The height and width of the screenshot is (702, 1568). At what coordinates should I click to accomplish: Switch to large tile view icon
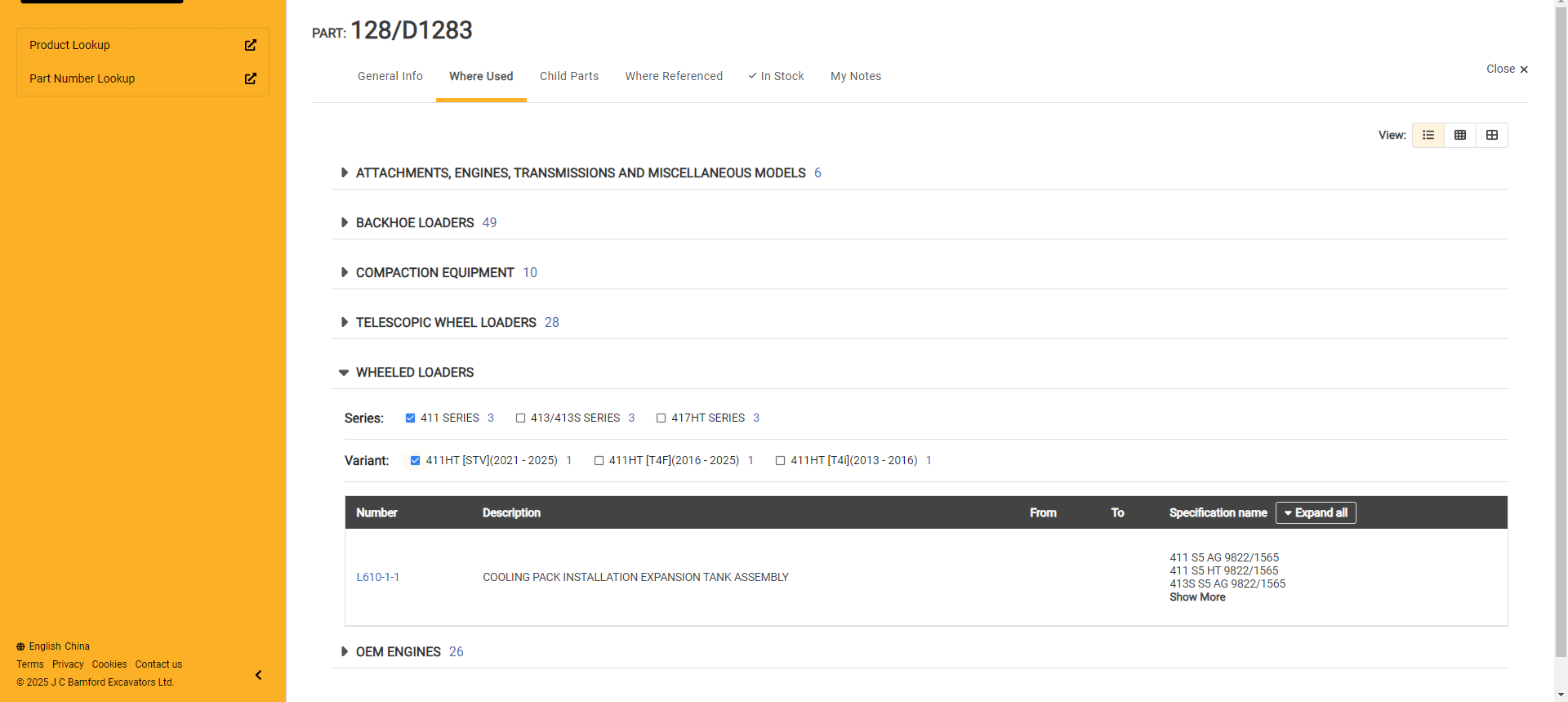pyautogui.click(x=1492, y=135)
